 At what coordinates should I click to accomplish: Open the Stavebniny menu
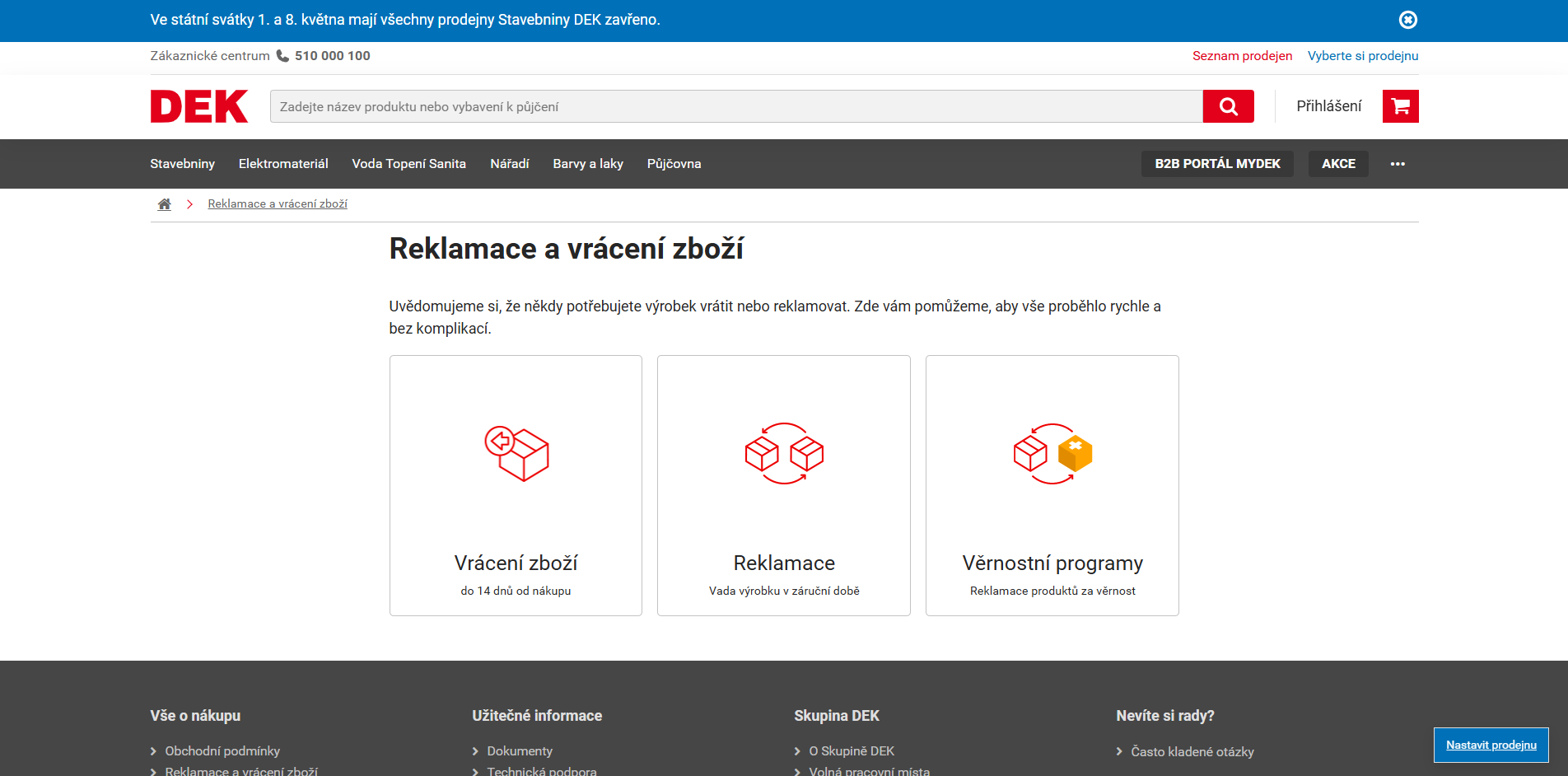(182, 164)
